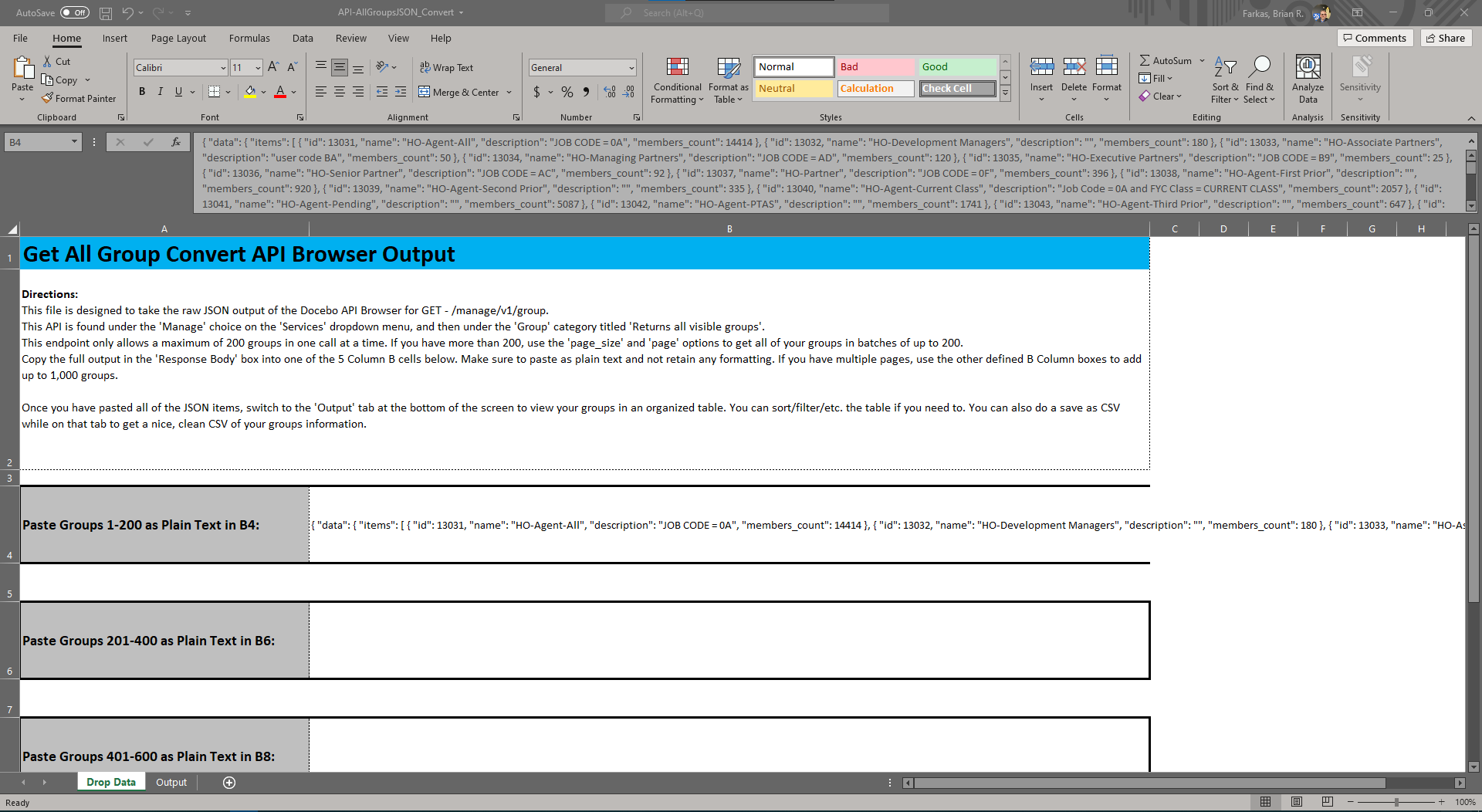Open Conditional Formatting icon
1482x812 pixels.
(678, 68)
